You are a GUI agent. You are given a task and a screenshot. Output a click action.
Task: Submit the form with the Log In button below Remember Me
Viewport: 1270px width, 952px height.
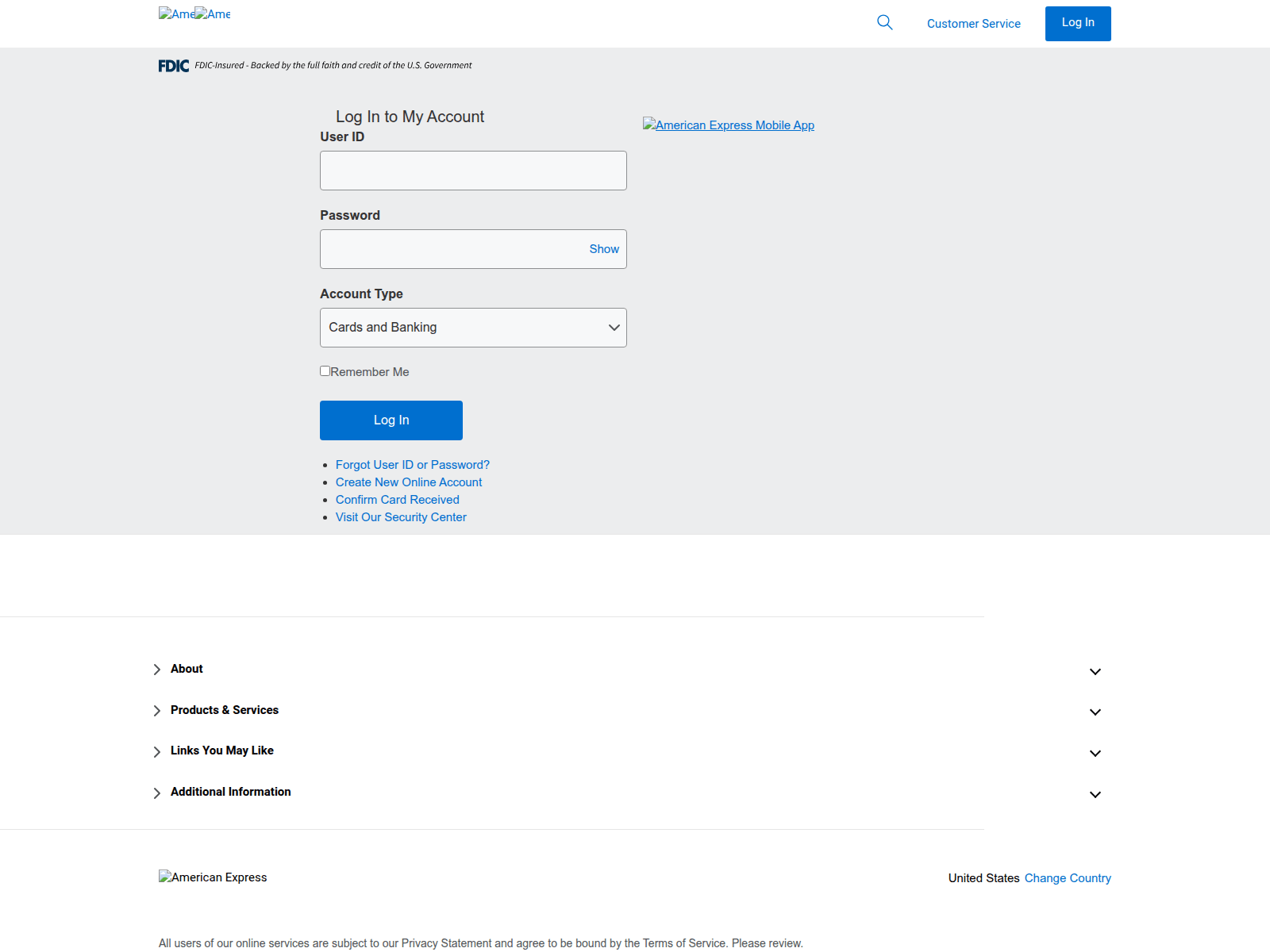tap(391, 420)
